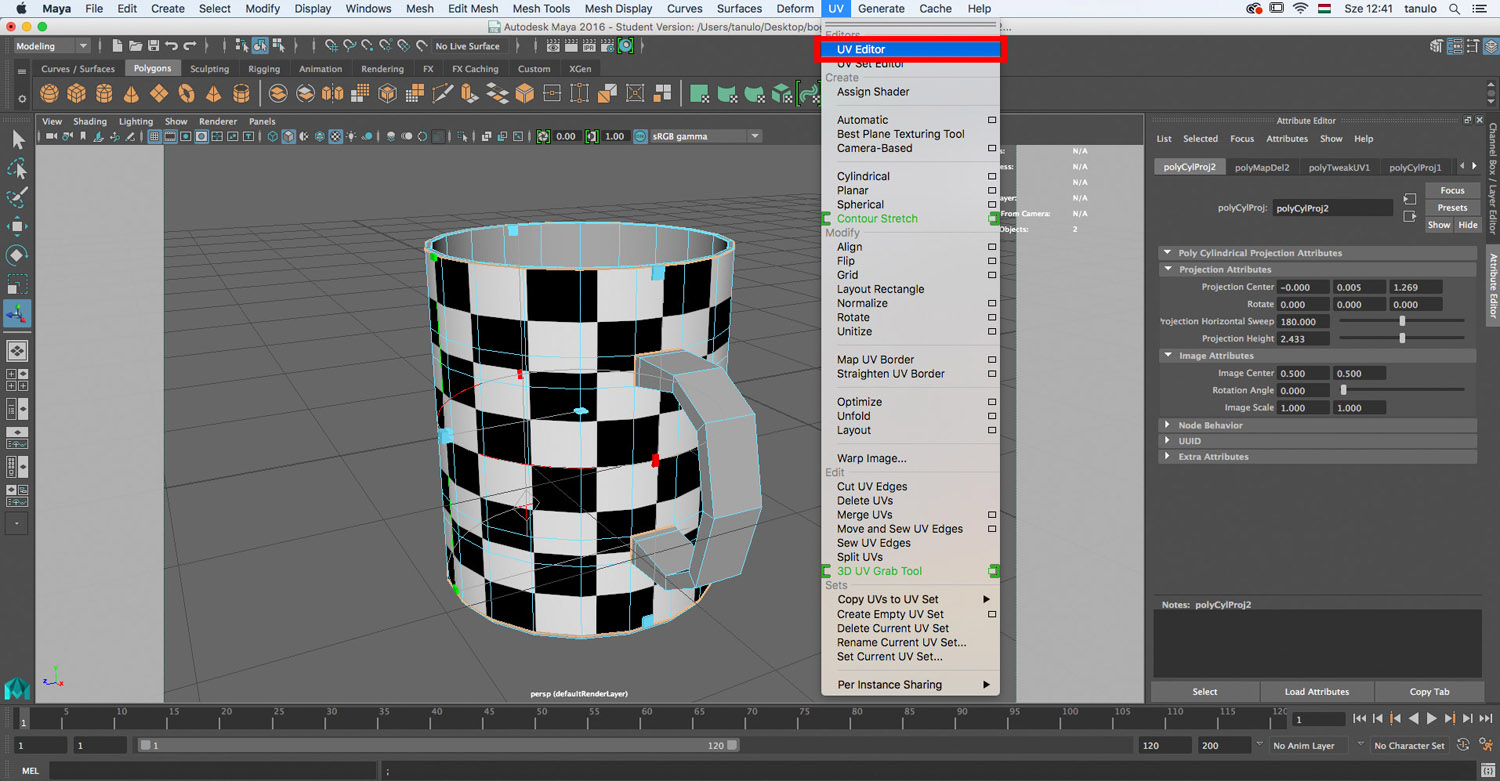This screenshot has height=781, width=1500.
Task: Click the polygon cylinder shelf icon
Action: 104,94
